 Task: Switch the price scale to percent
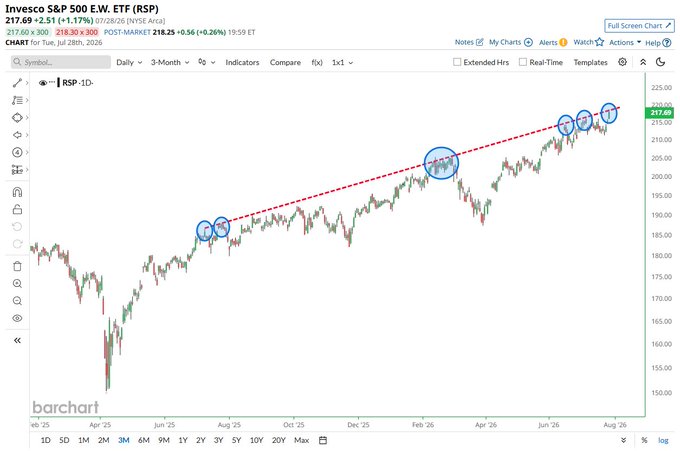click(x=644, y=440)
